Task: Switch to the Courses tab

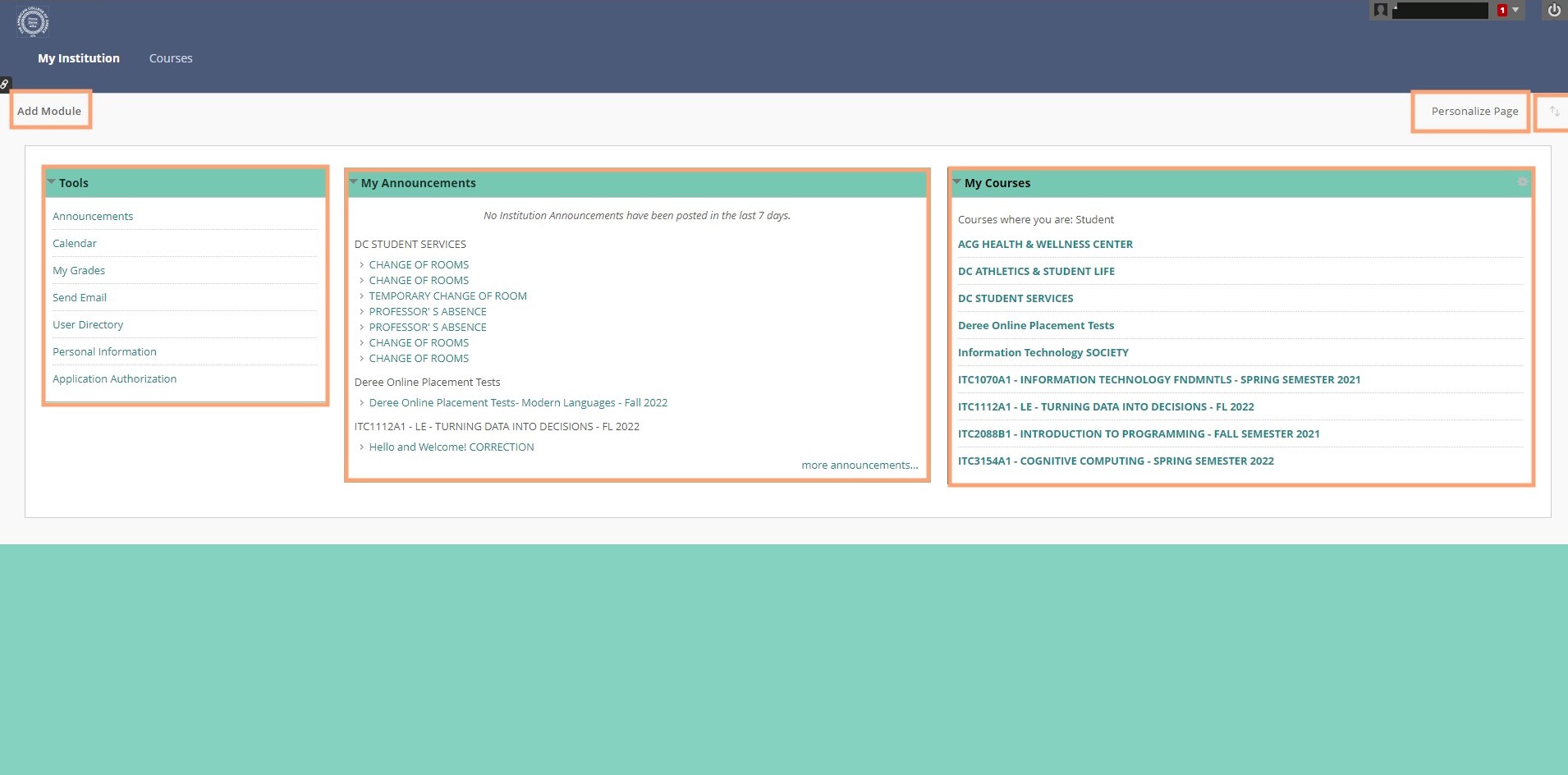Action: click(x=171, y=58)
